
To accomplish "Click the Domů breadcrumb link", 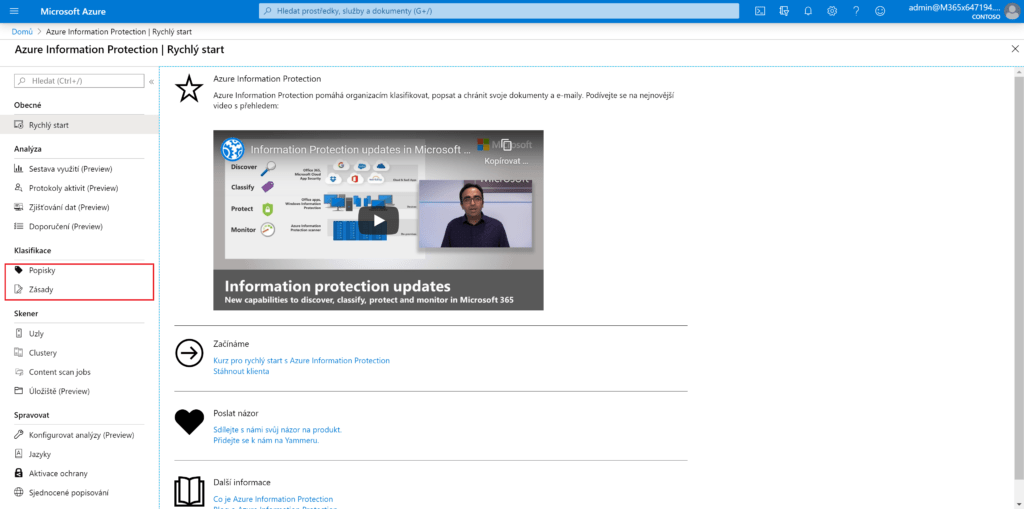I will point(21,32).
